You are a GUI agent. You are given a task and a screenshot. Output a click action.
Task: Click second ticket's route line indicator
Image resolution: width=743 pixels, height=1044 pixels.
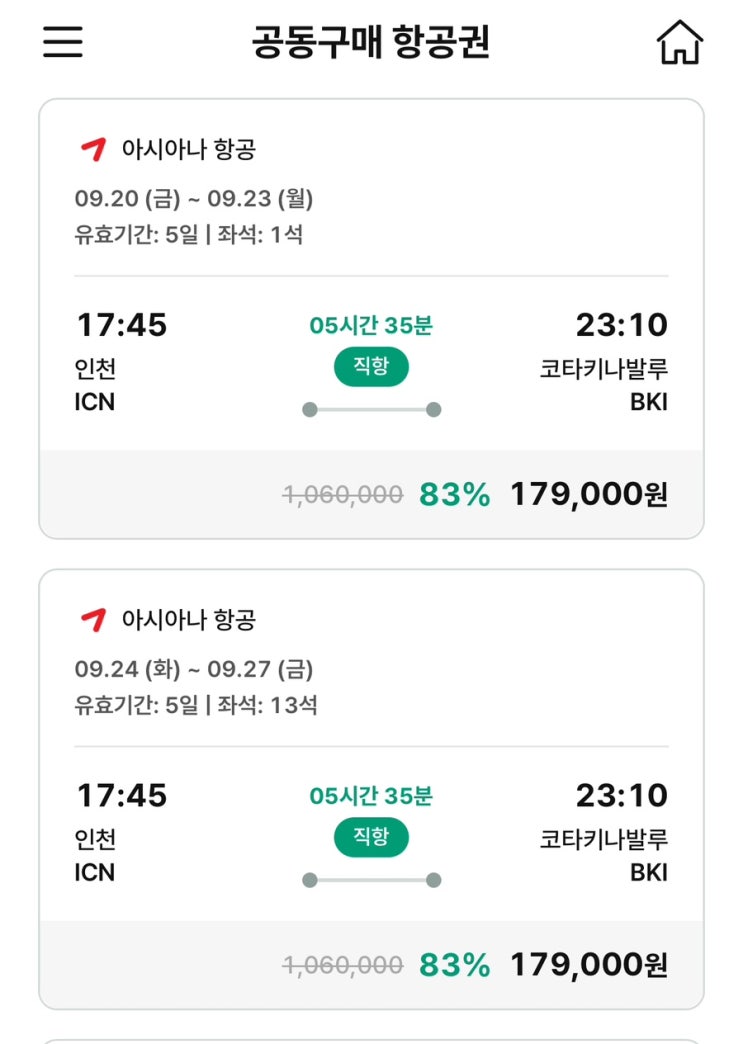click(x=371, y=880)
